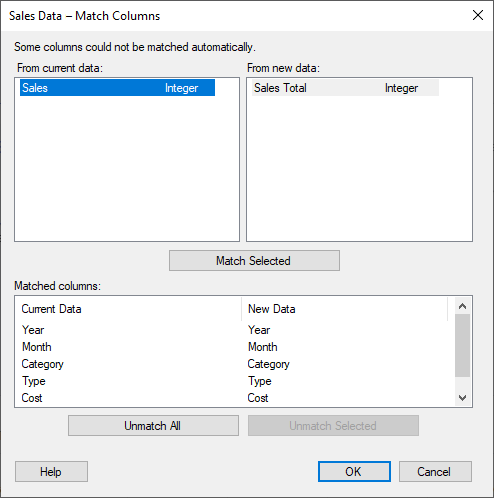Image resolution: width=494 pixels, height=498 pixels.
Task: Click the Unmatch All button
Action: (x=153, y=426)
